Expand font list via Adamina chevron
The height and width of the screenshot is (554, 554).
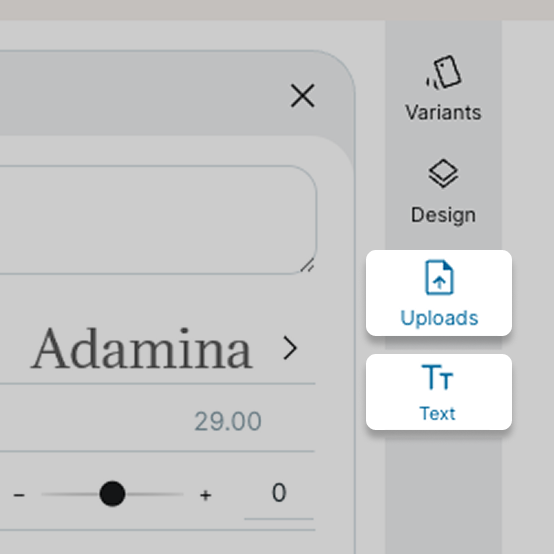[x=290, y=348]
